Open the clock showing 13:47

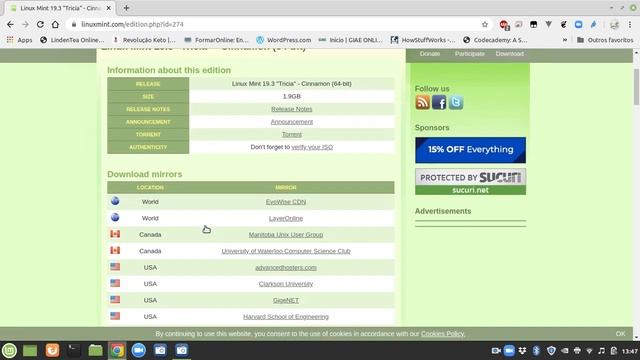pos(630,351)
